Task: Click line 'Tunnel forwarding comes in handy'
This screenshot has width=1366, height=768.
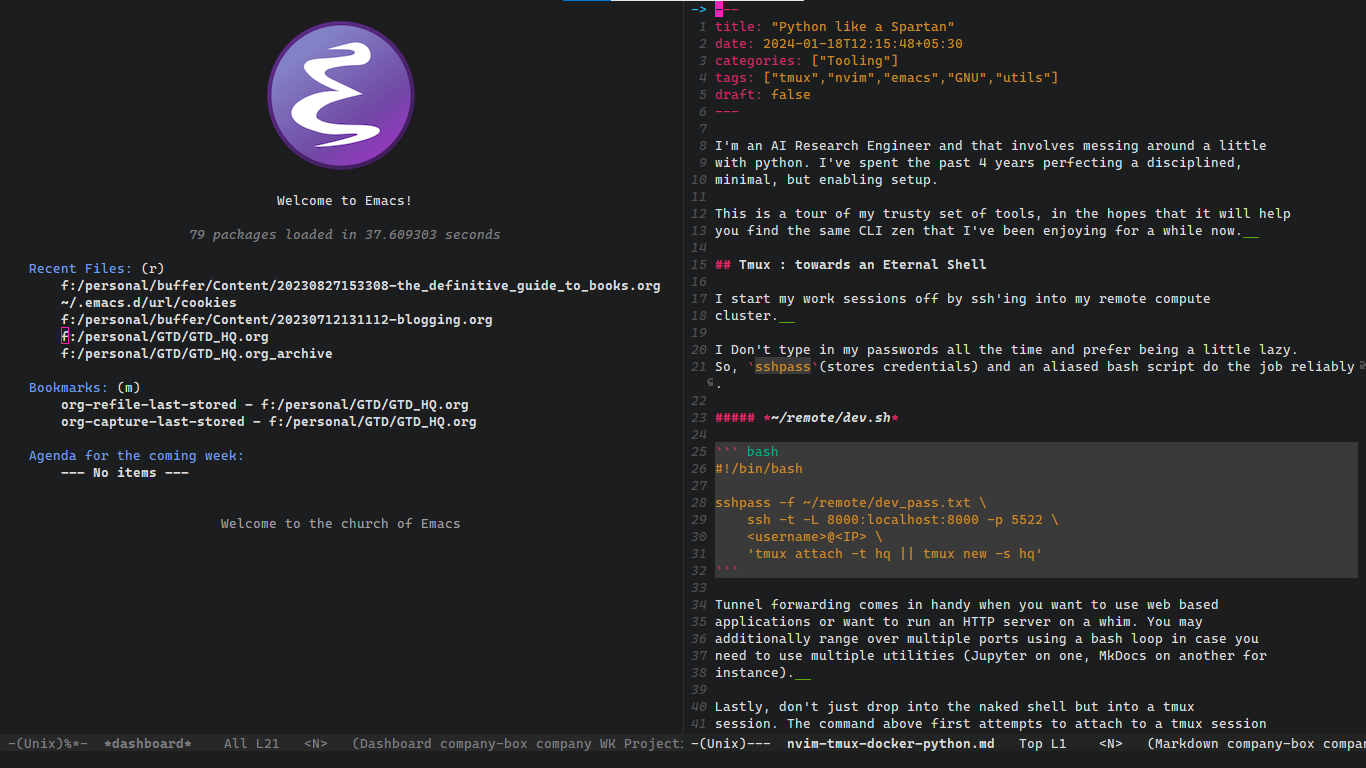Action: click(967, 604)
